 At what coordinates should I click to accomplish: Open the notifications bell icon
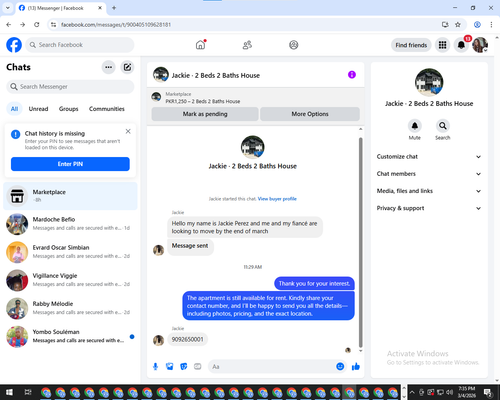[461, 45]
